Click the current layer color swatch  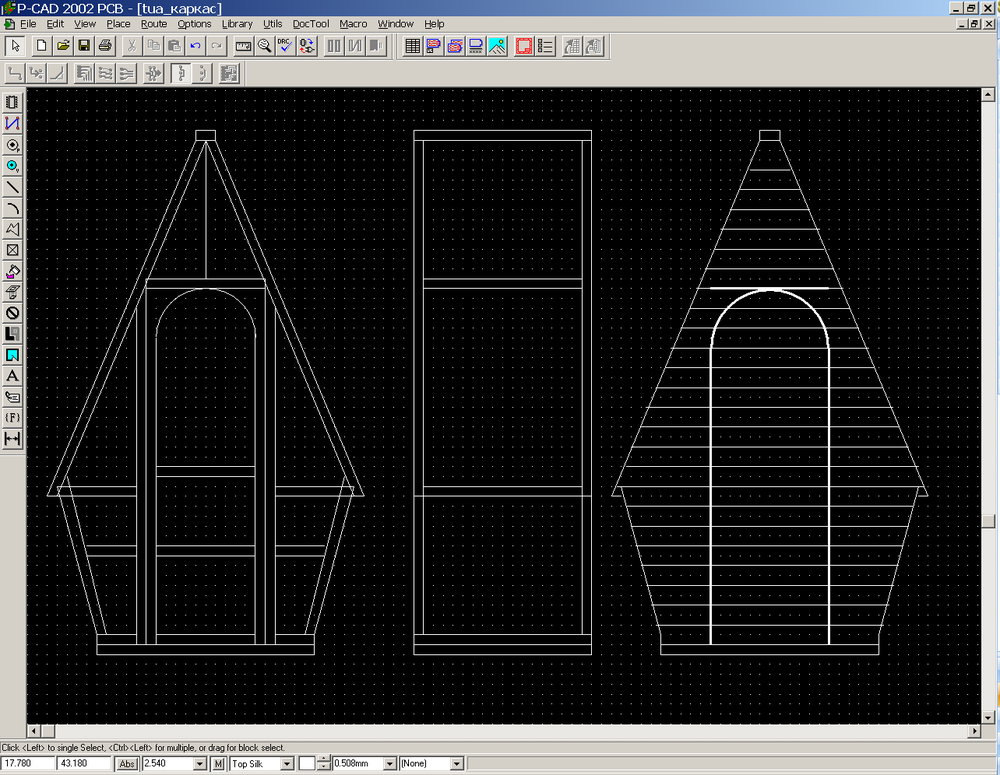pos(306,764)
